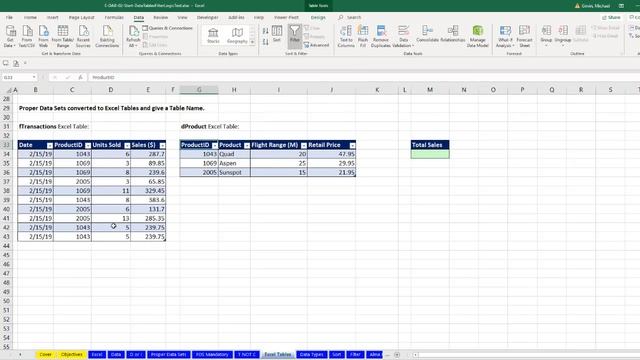Click the Share button

[x=611, y=18]
